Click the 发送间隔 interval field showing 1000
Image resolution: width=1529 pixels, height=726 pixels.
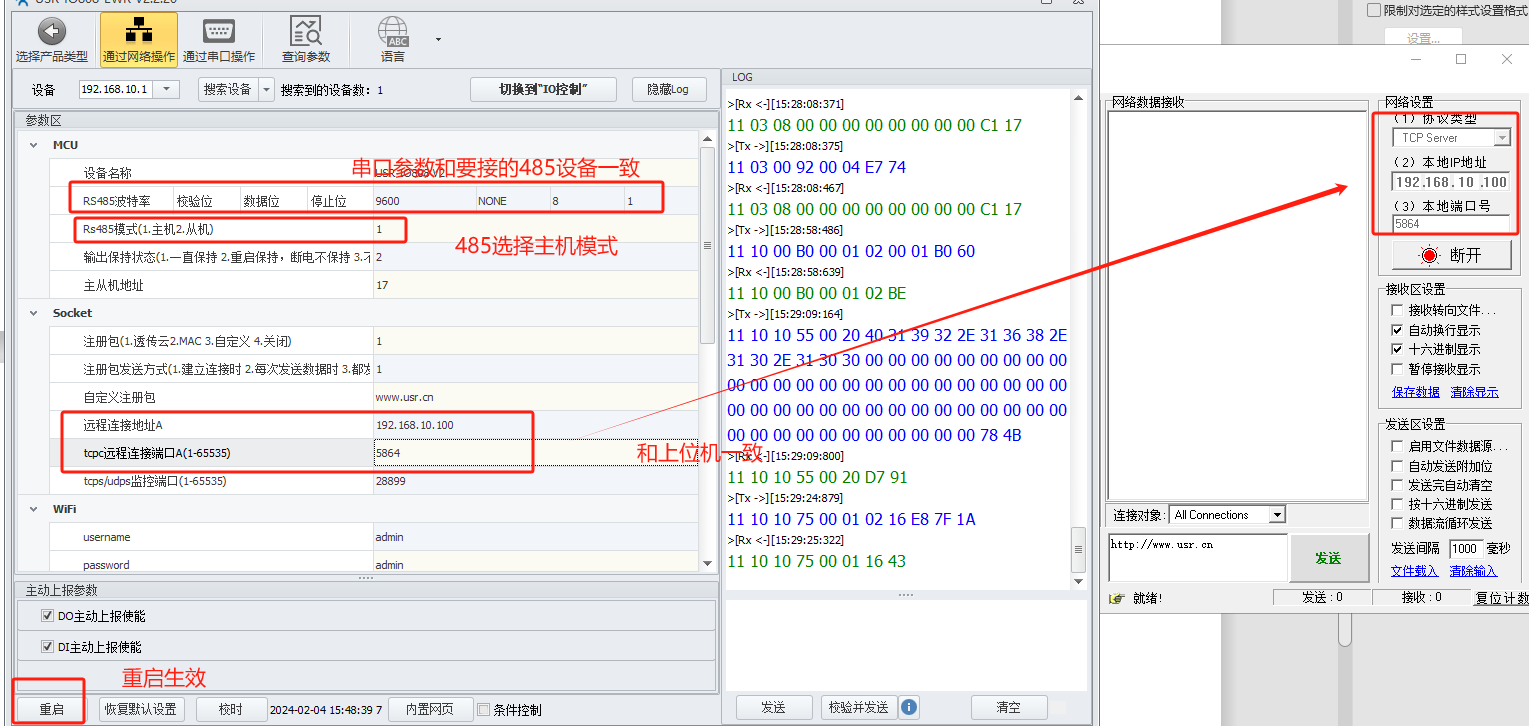[1465, 548]
